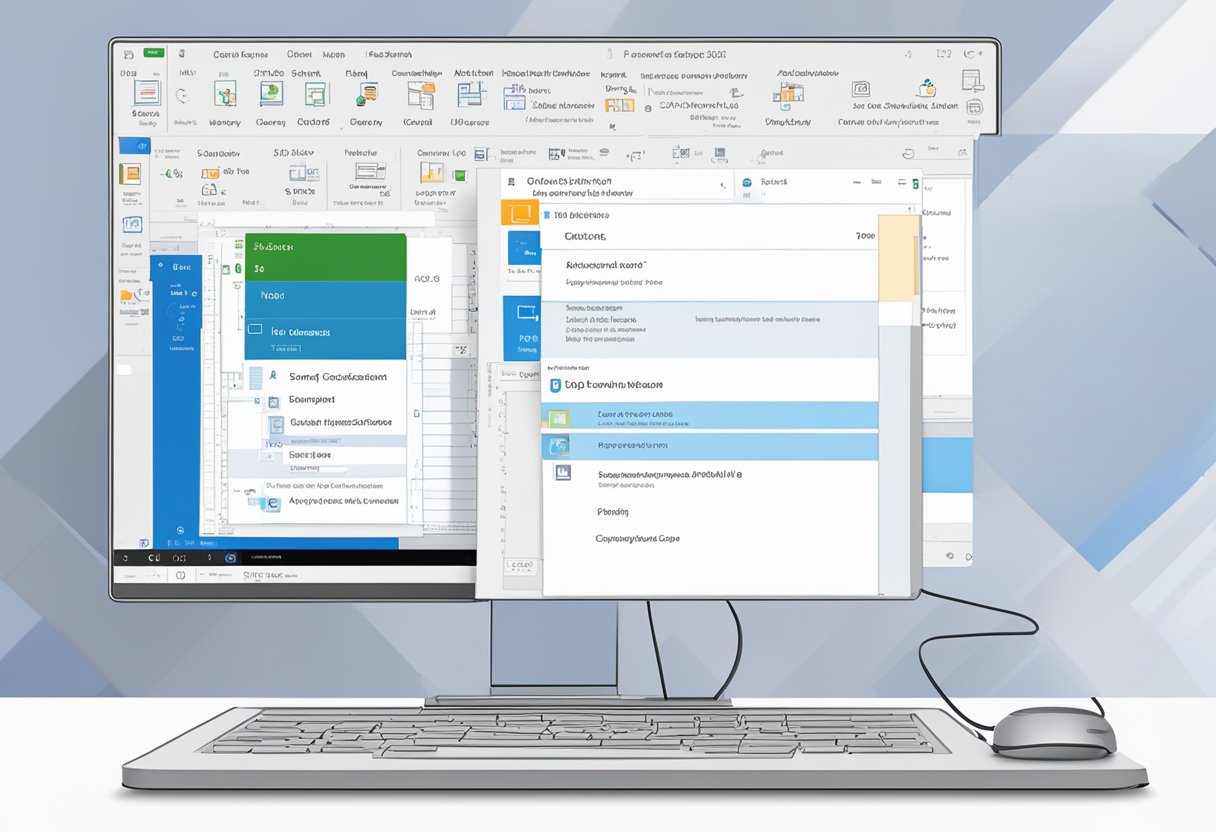
Task: Click the round blue icon in the dialog header
Action: (x=746, y=183)
